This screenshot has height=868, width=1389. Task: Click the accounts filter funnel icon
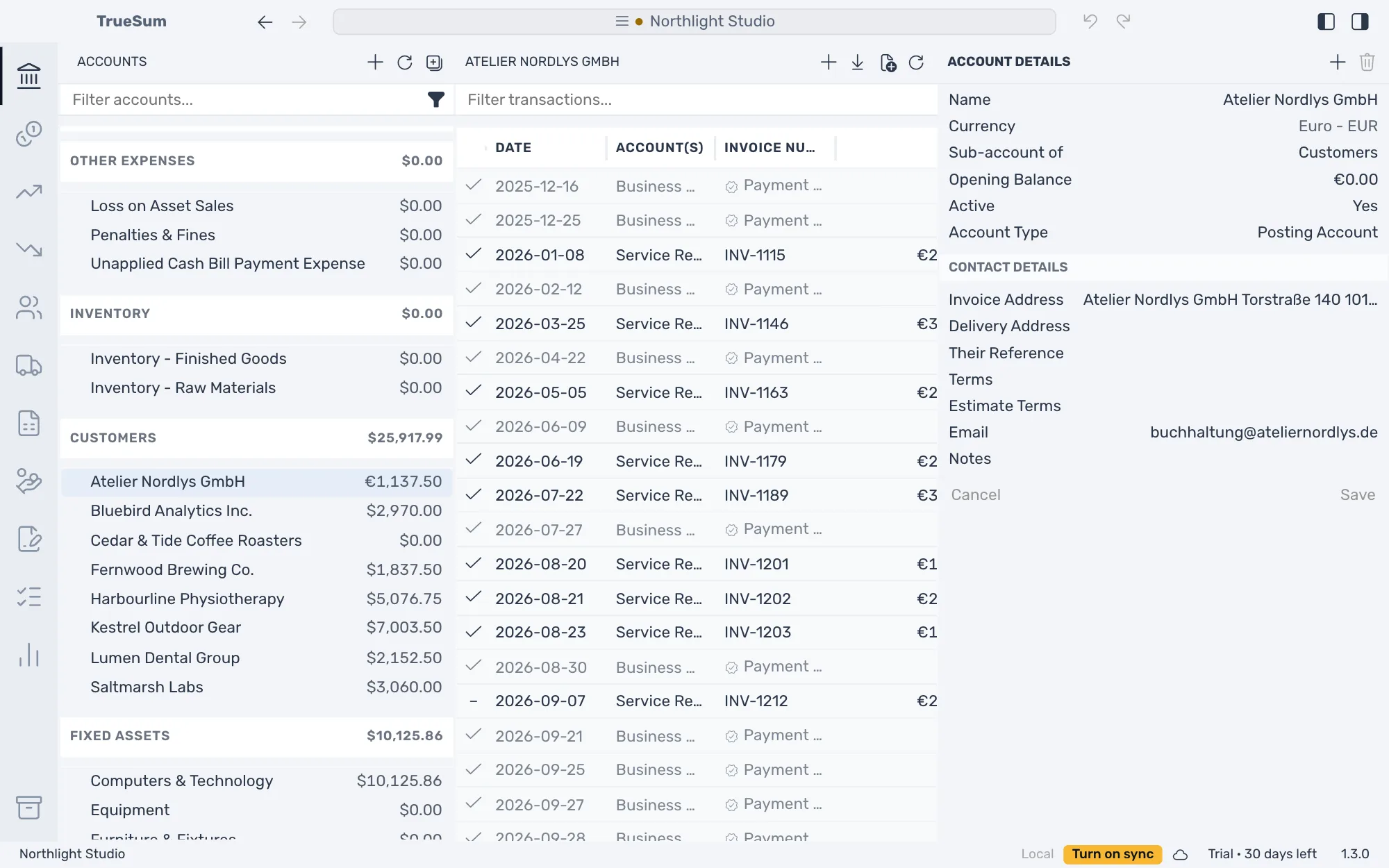tap(435, 100)
